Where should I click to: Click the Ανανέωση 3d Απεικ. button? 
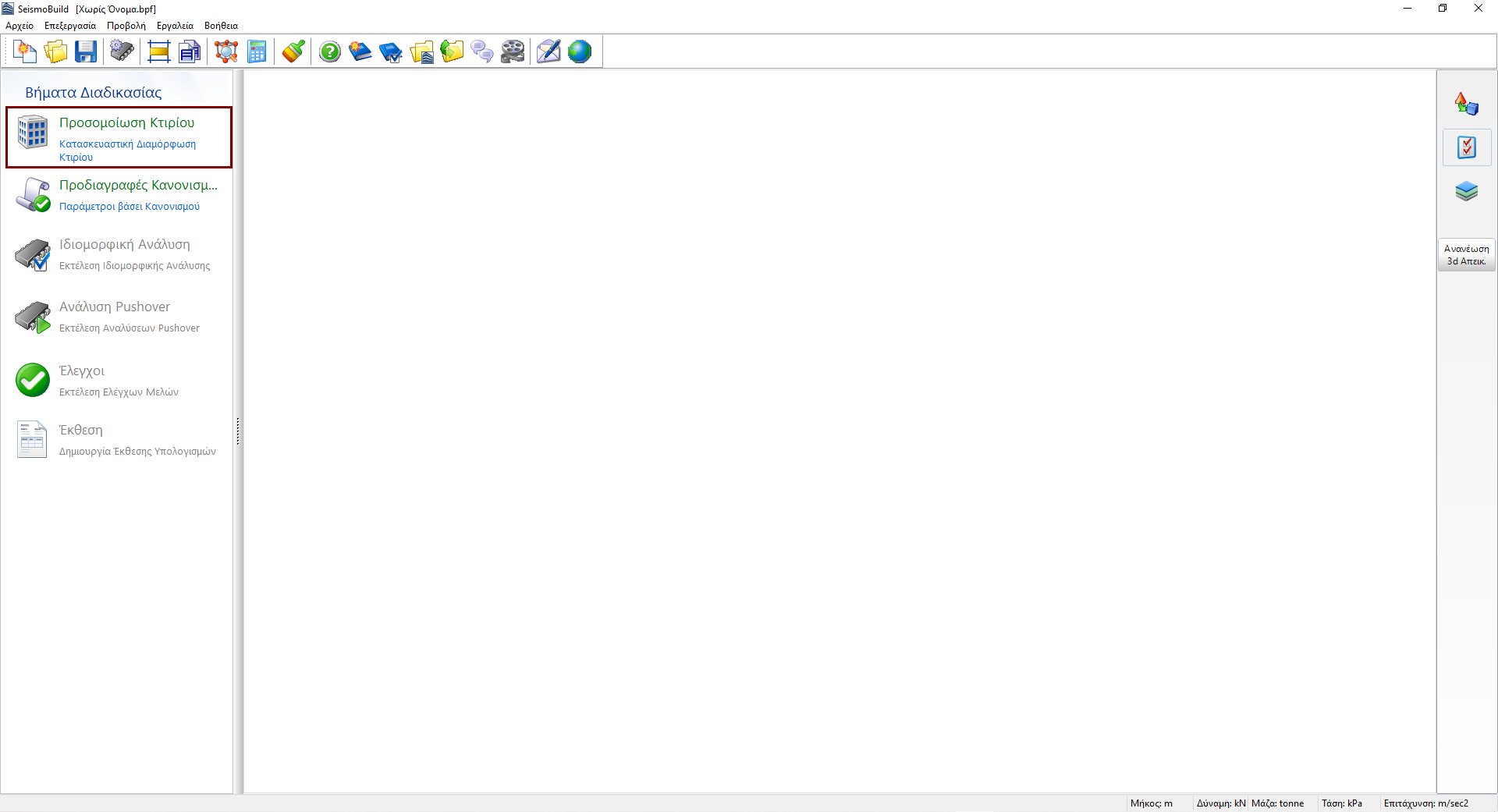tap(1467, 255)
